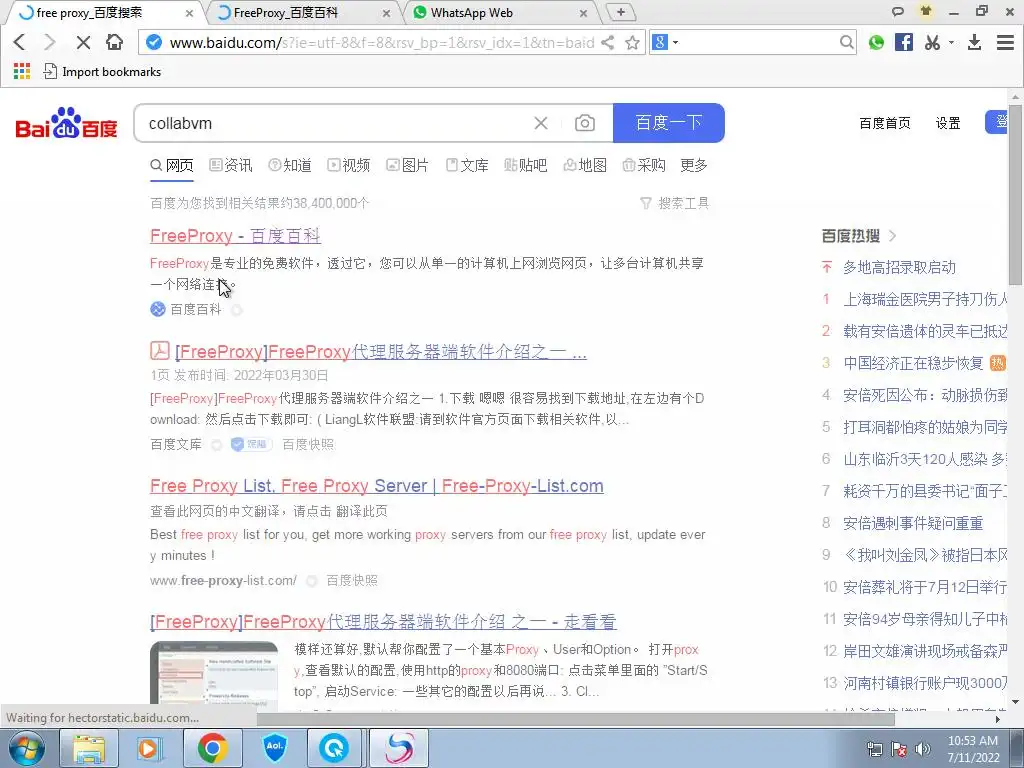Screen dimensions: 1024x768
Task: Expand the 更多 search categories
Action: point(694,165)
